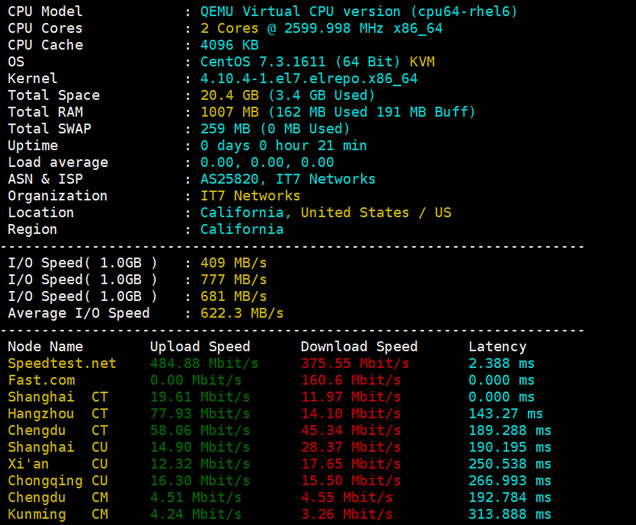Click the Speedtest.net upload '484.88 Mbit/s'
Viewport: 636px width, 525px height.
pos(204,363)
